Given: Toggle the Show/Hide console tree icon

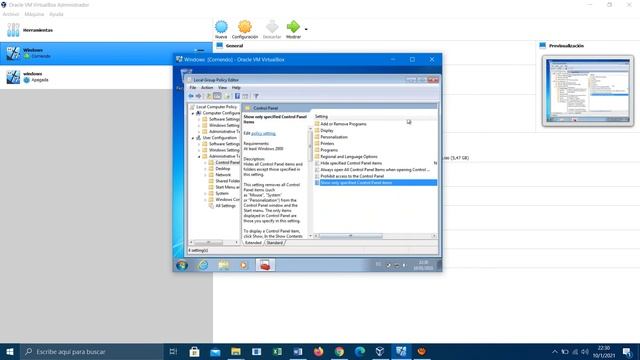Looking at the screenshot, I should pos(217,96).
